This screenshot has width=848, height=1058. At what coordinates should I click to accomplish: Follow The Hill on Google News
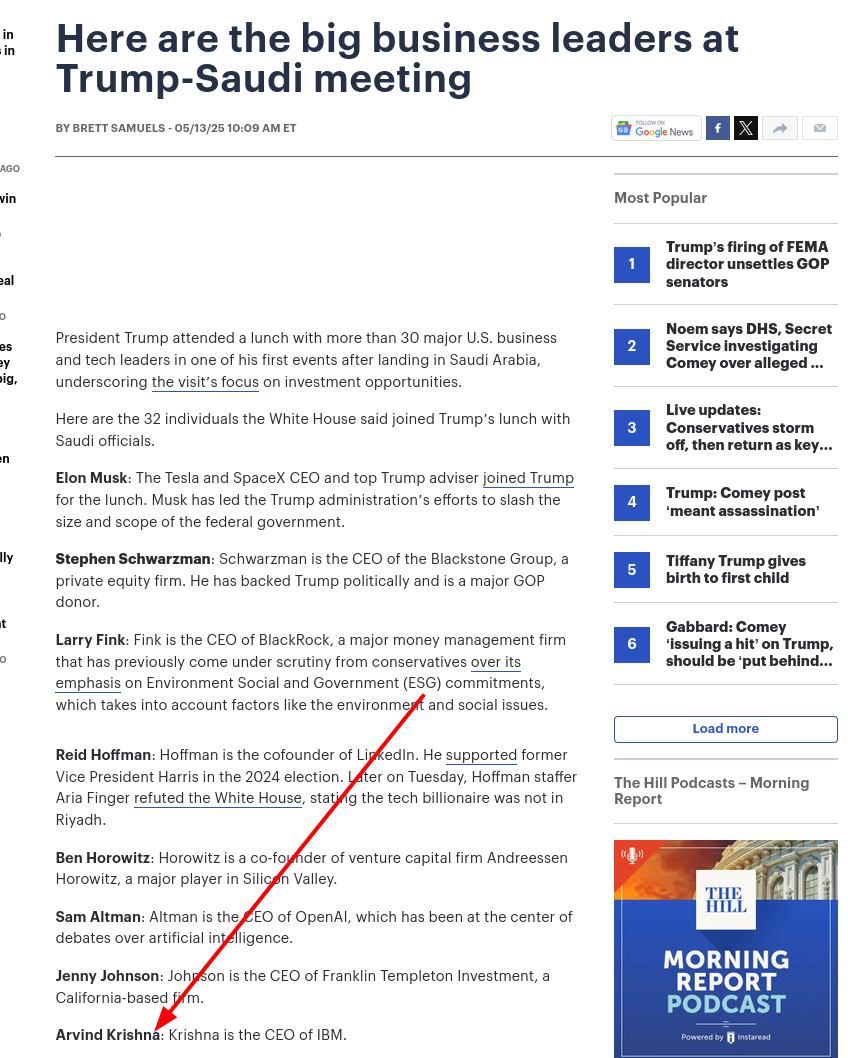[656, 128]
